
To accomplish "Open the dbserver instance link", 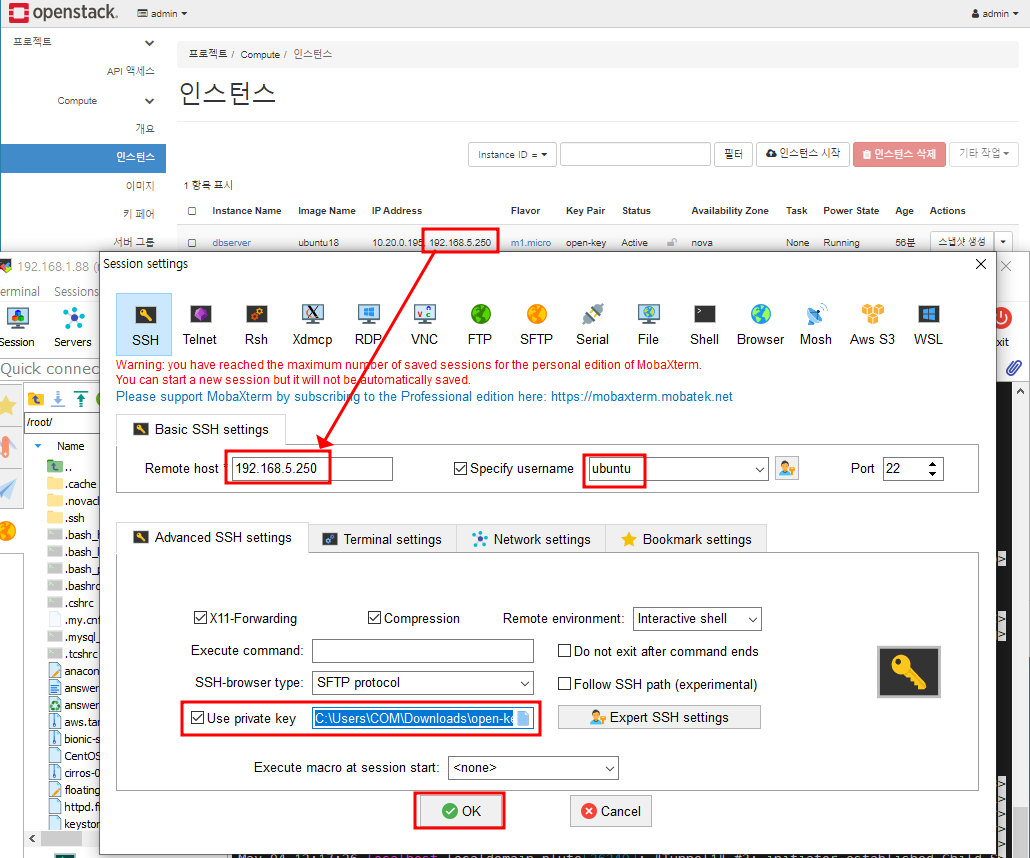I will pyautogui.click(x=231, y=242).
